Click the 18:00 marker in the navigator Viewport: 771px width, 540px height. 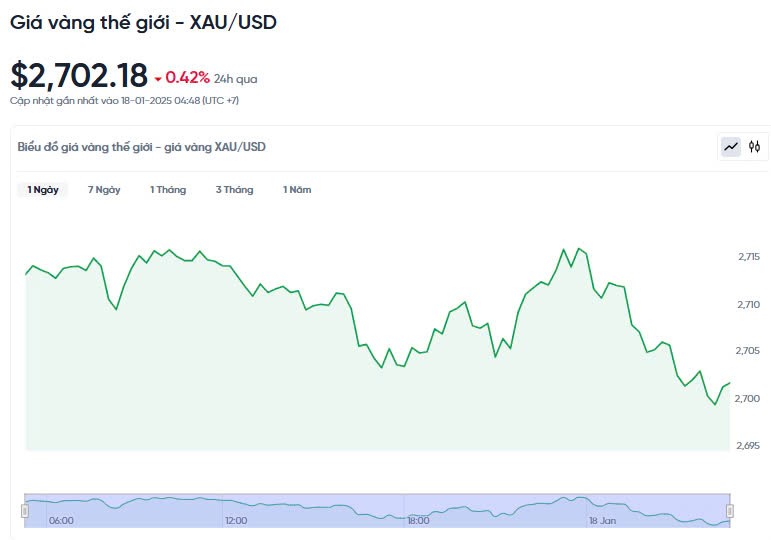click(418, 520)
